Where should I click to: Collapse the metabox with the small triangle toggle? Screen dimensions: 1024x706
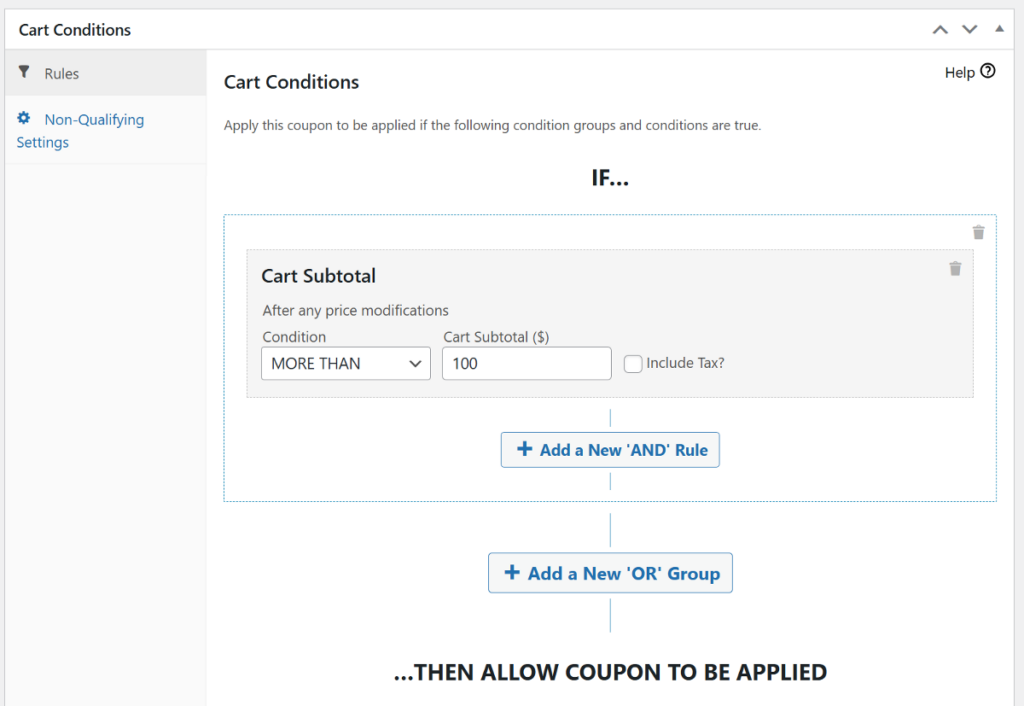(998, 29)
